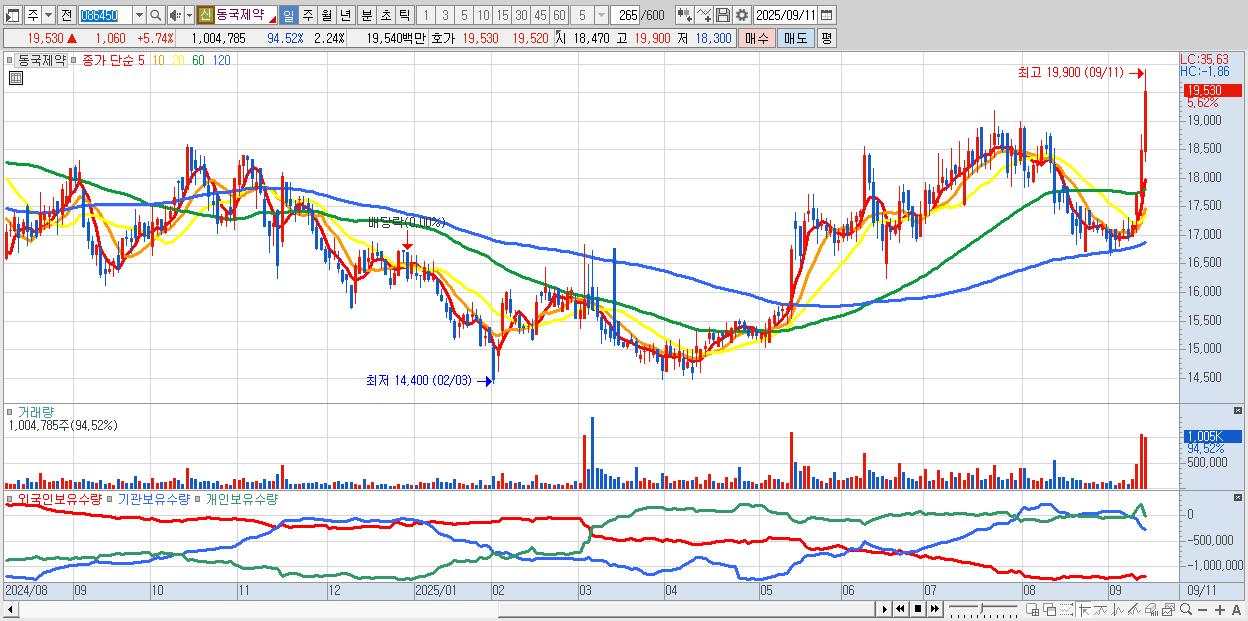Image resolution: width=1248 pixels, height=621 pixels.
Task: Choose the 45 interval button
Action: point(540,15)
